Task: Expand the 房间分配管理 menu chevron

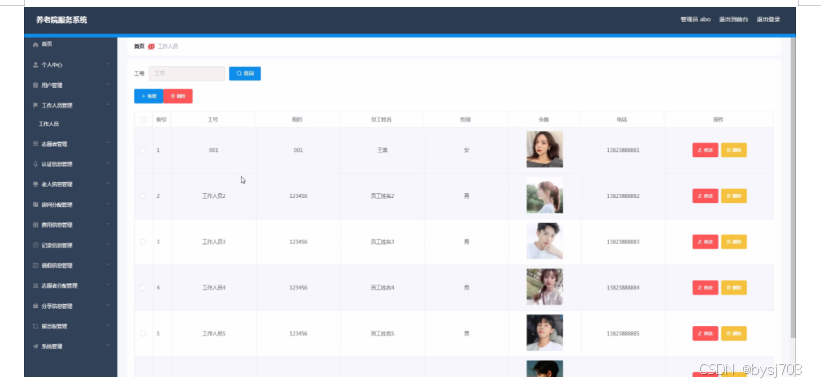Action: pyautogui.click(x=108, y=204)
